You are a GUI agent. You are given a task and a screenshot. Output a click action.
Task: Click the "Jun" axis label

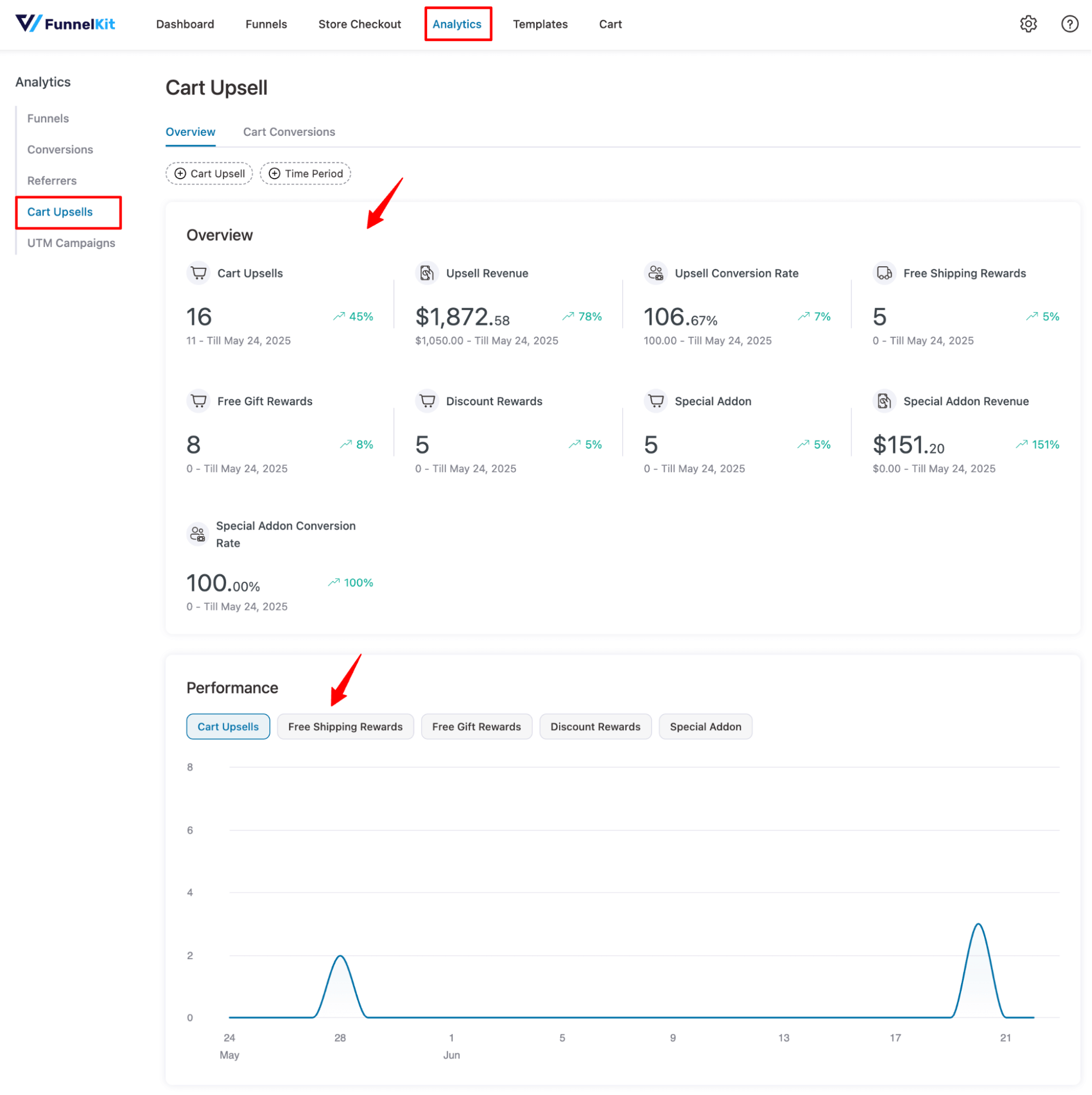coord(451,1056)
